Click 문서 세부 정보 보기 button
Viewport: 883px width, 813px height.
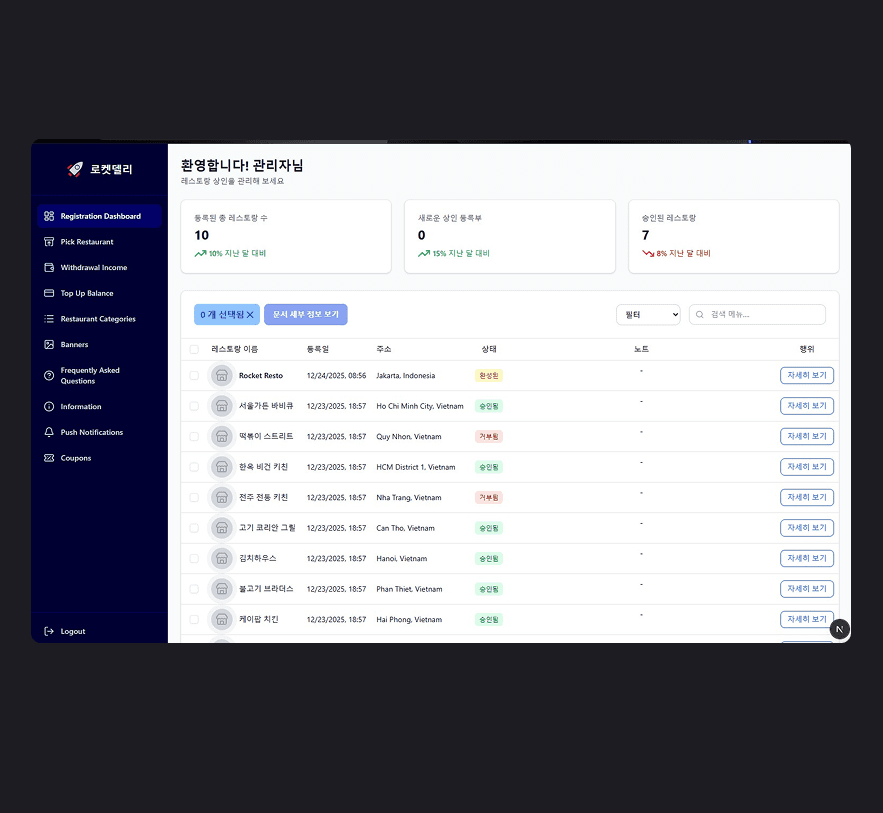[305, 314]
